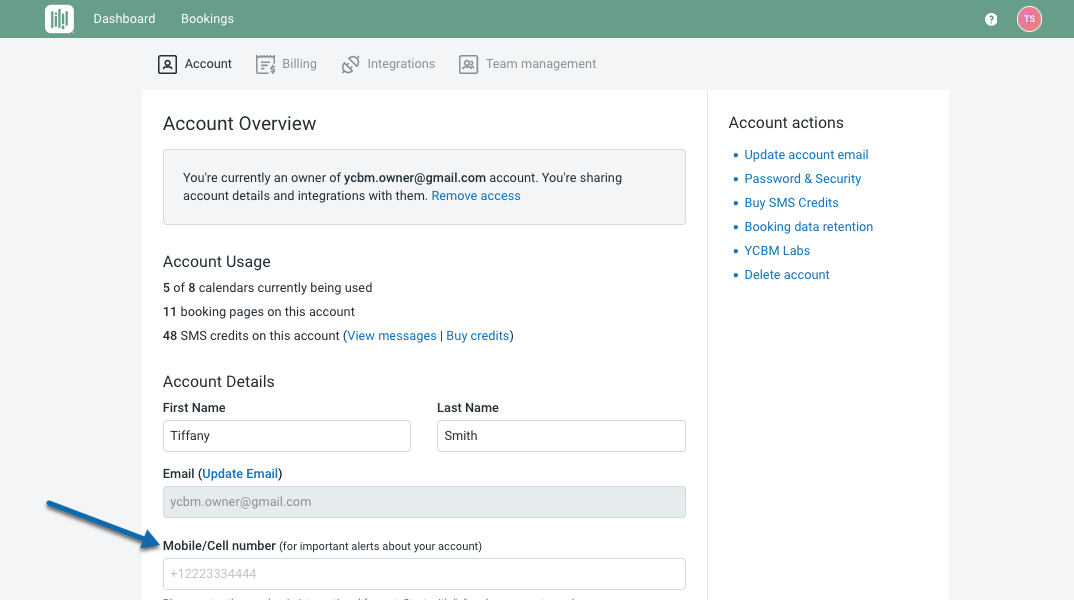The height and width of the screenshot is (600, 1074).
Task: Select the Account person icon
Action: pyautogui.click(x=167, y=63)
